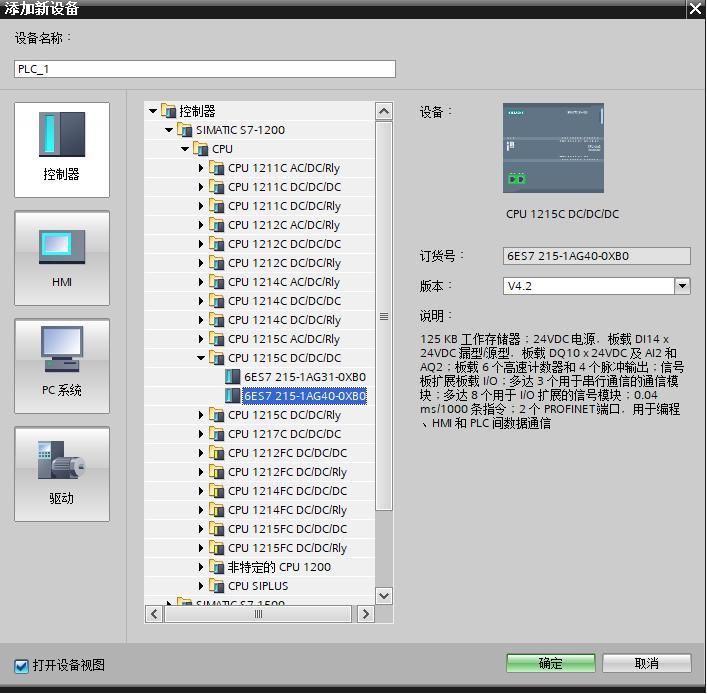707x694 pixels.
Task: Click the module icon beside 6ES7 215-1AG40-0XB0
Action: tap(233, 396)
